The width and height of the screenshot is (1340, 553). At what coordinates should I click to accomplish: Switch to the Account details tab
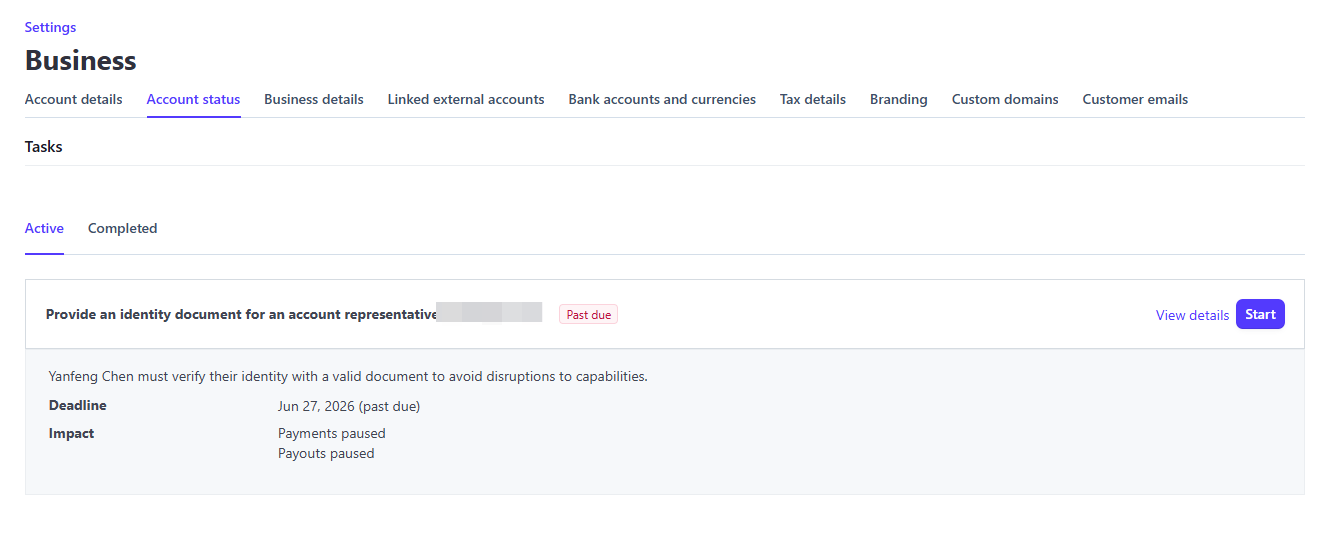pos(73,99)
